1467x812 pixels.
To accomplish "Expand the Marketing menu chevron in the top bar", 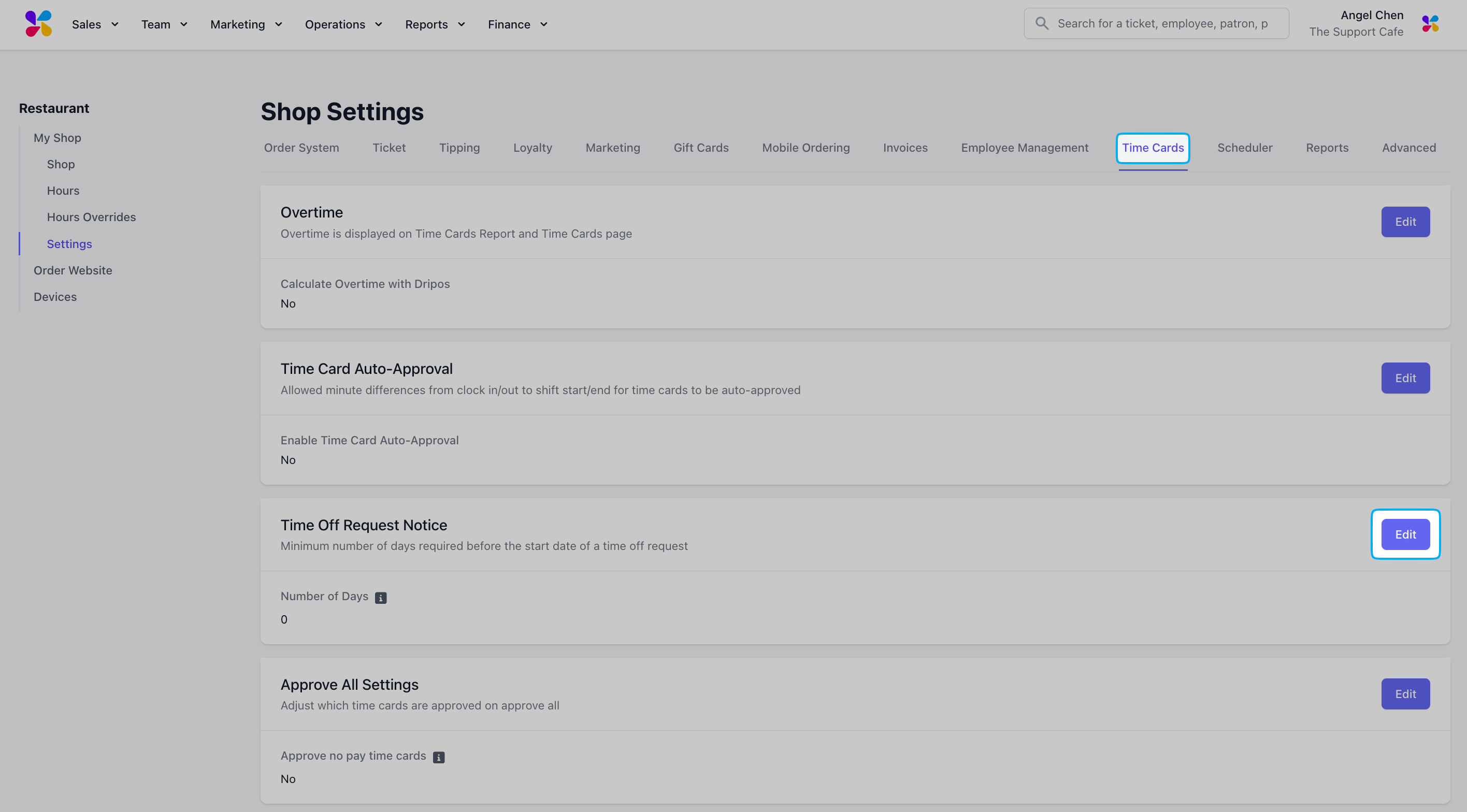I will pyautogui.click(x=279, y=24).
